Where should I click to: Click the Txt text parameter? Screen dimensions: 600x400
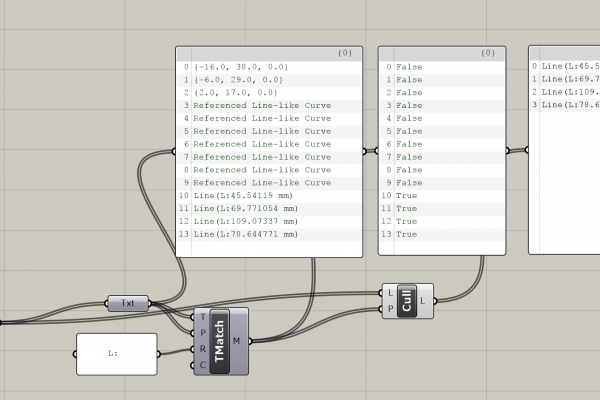(x=128, y=303)
